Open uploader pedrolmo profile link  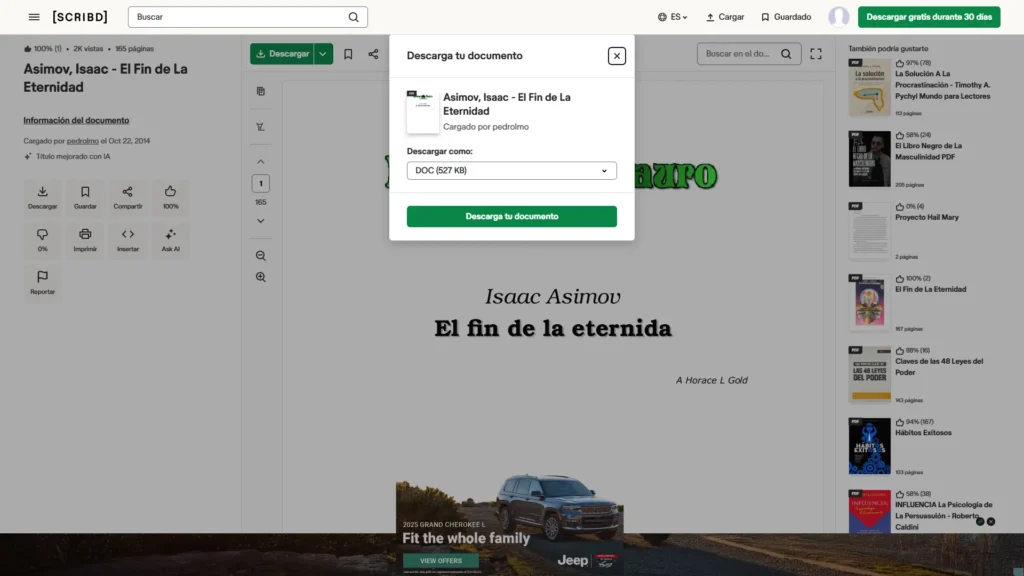[x=82, y=140]
